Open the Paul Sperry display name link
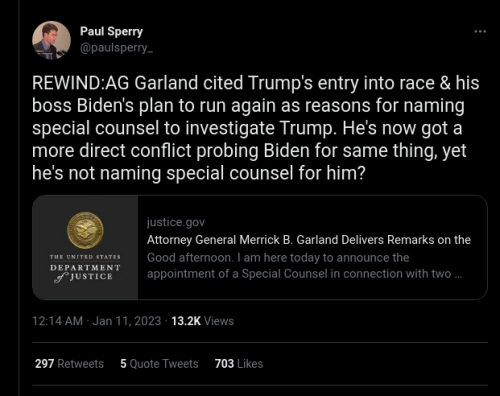The image size is (500, 396). click(x=111, y=31)
